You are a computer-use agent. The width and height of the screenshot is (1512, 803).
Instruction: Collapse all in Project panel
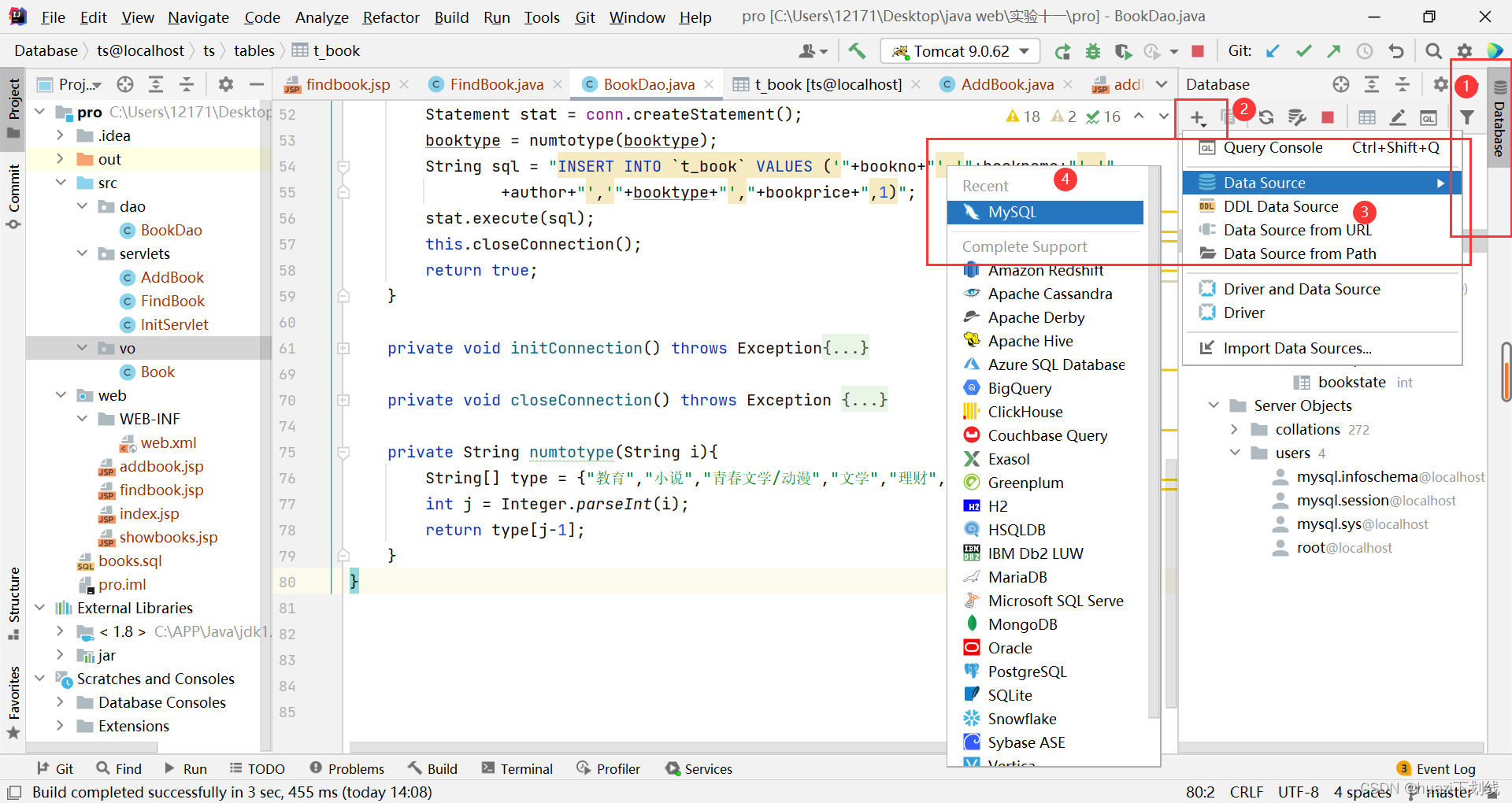(x=187, y=84)
